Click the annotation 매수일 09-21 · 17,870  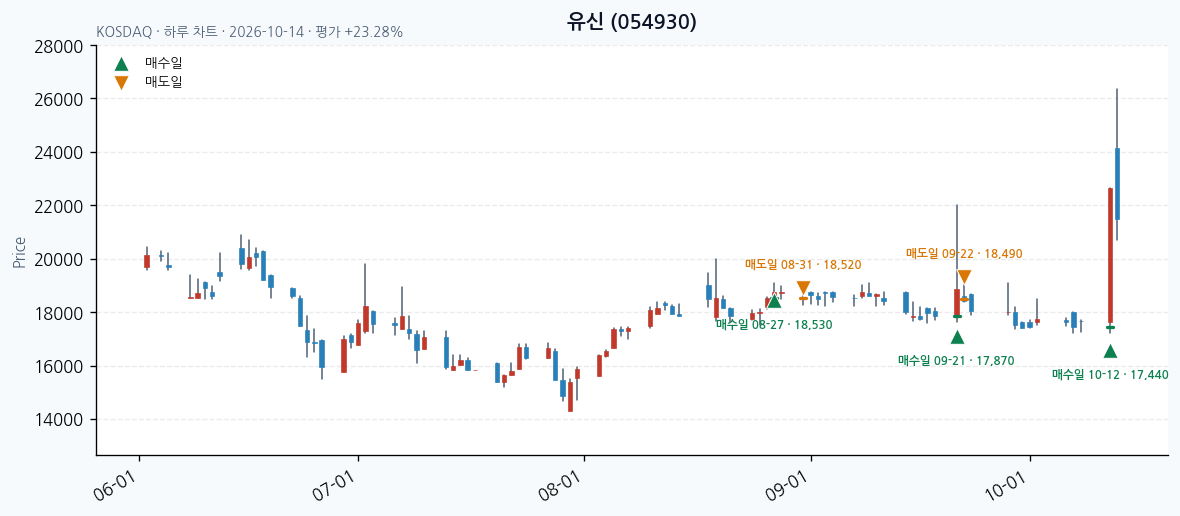tap(956, 361)
